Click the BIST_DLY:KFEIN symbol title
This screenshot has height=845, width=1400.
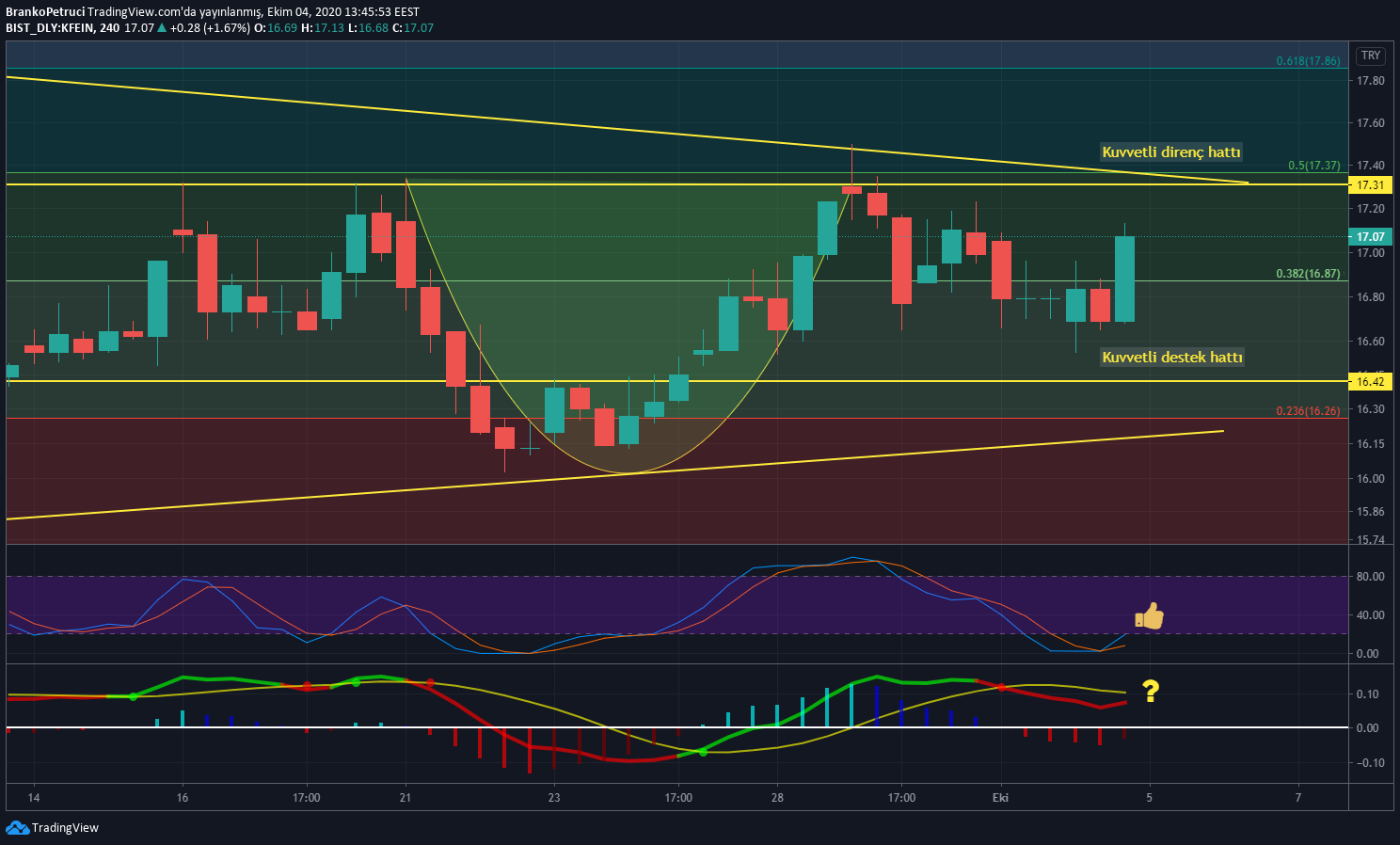(x=49, y=28)
